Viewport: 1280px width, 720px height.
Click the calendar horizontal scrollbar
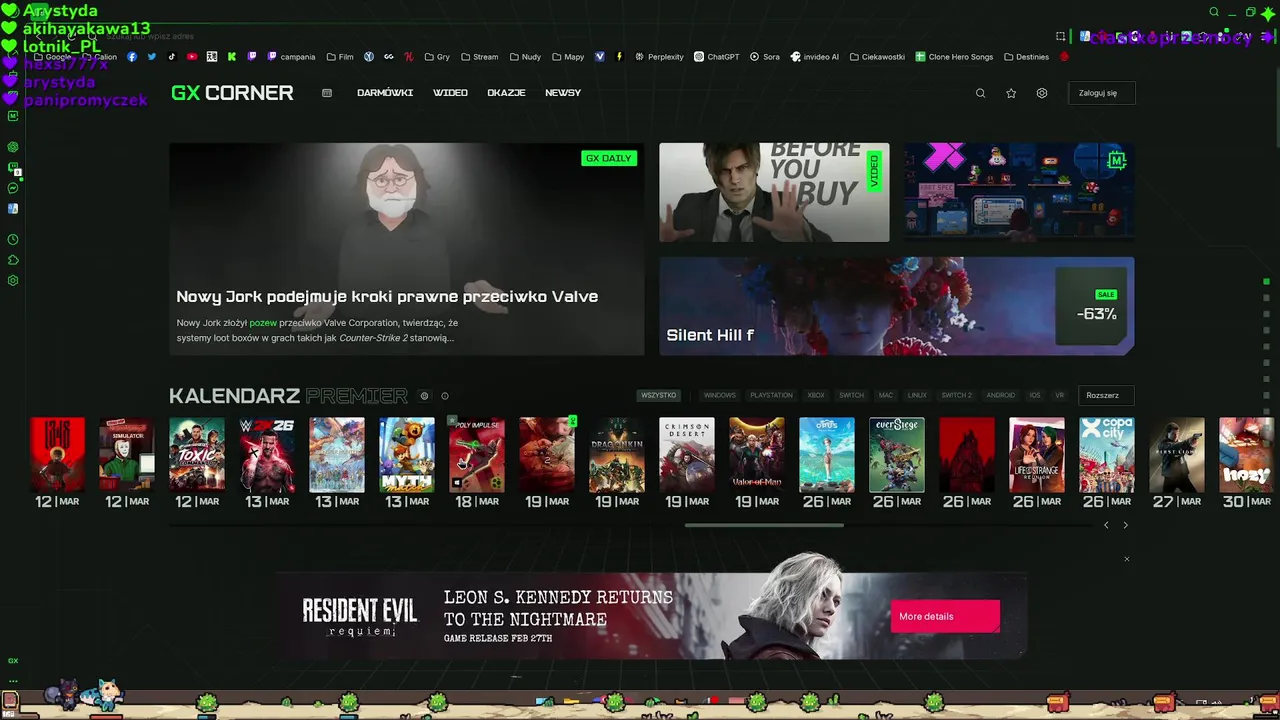coord(764,525)
